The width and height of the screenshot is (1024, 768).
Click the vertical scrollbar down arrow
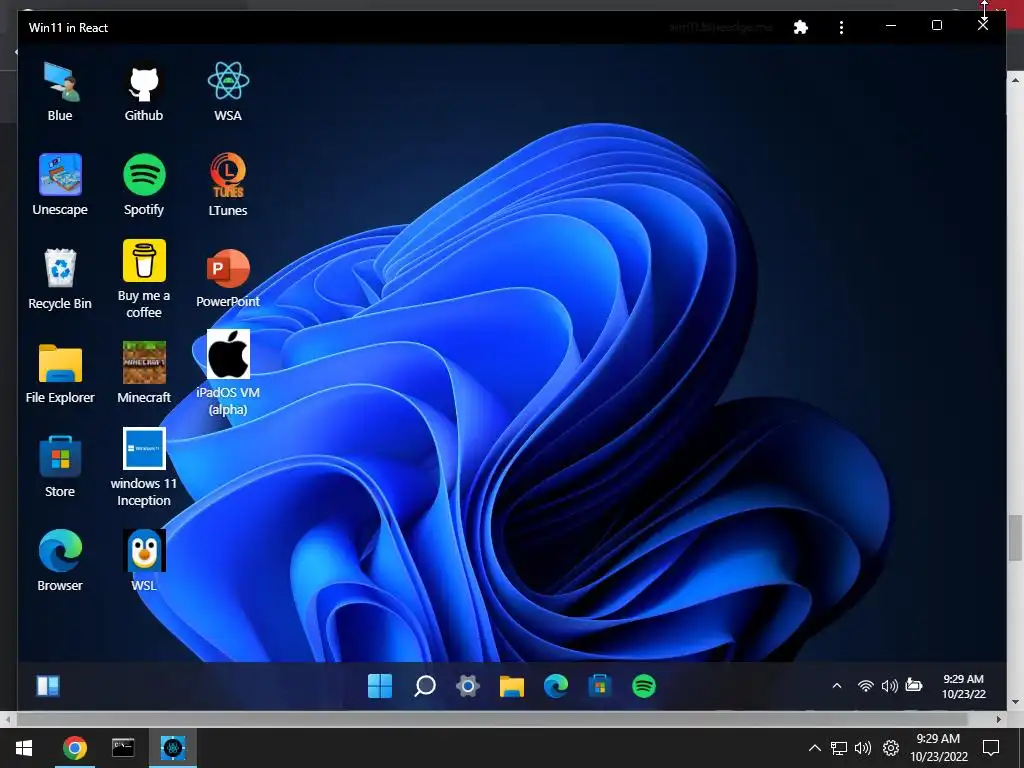point(1015,703)
